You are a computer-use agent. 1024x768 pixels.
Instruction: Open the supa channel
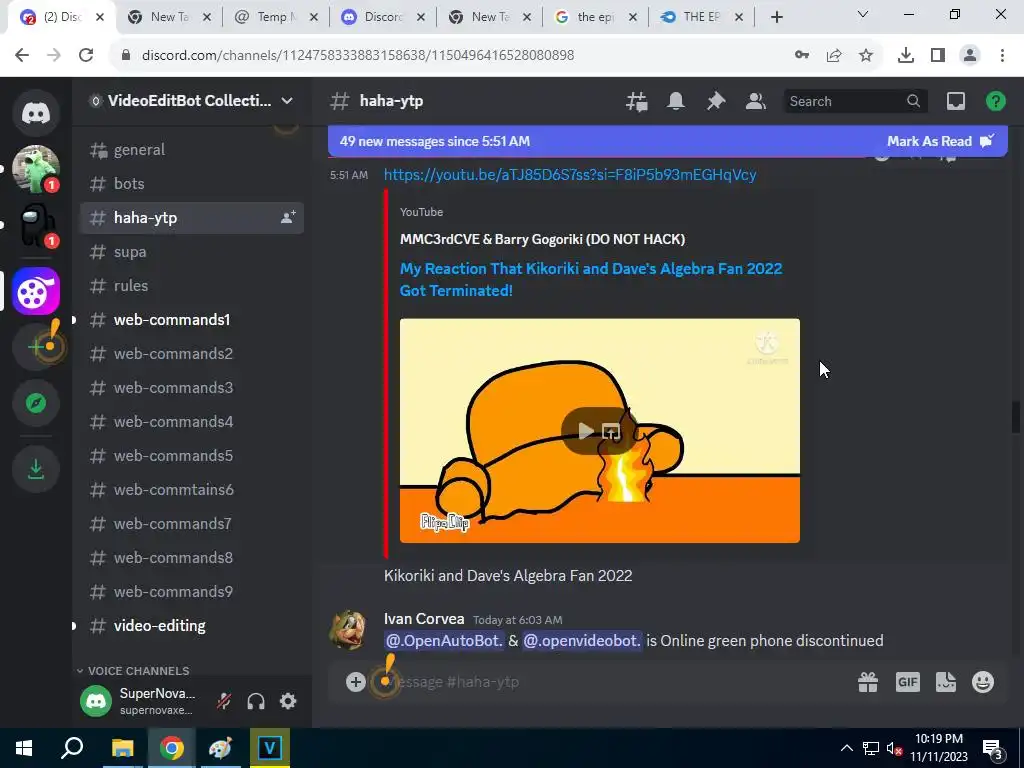coord(191,251)
